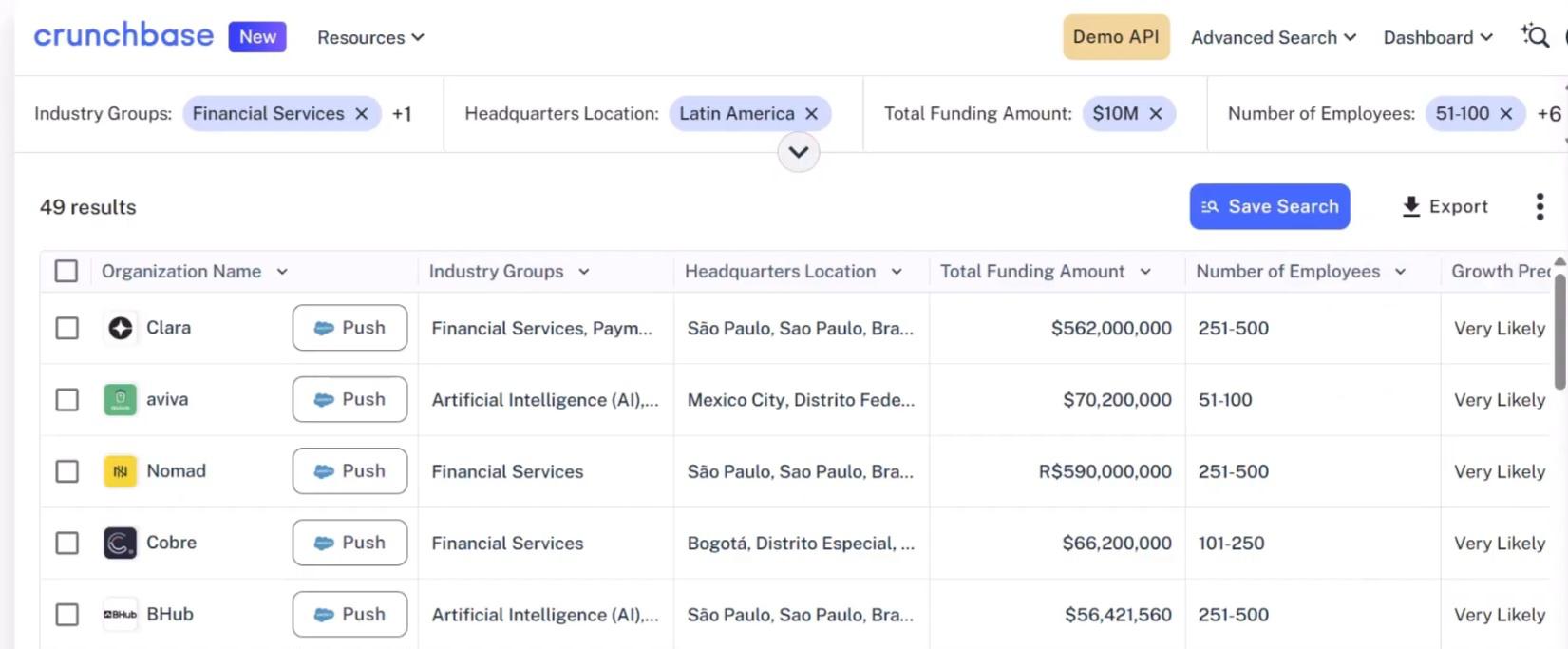The height and width of the screenshot is (649, 1568).
Task: Click the 49 results count text
Action: (x=87, y=207)
